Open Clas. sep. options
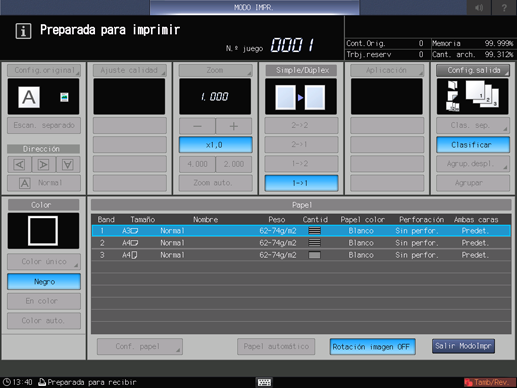517x388 pixels. point(473,126)
